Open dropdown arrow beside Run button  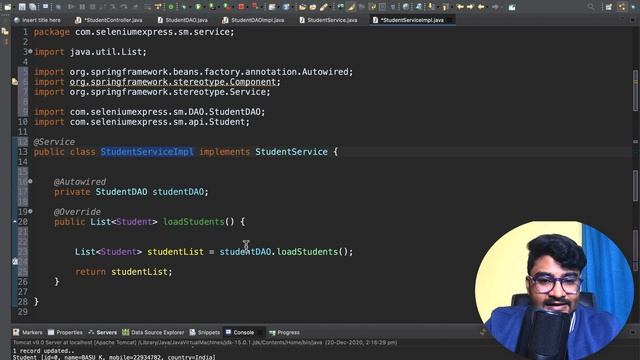(x=204, y=7)
